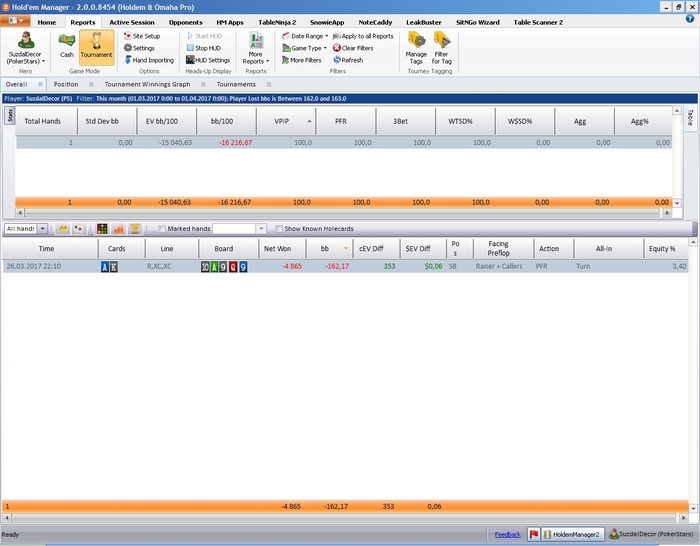This screenshot has width=700, height=546.
Task: Open the Hero selector SuzdalDecor (PokerStars)
Action: pyautogui.click(x=25, y=48)
